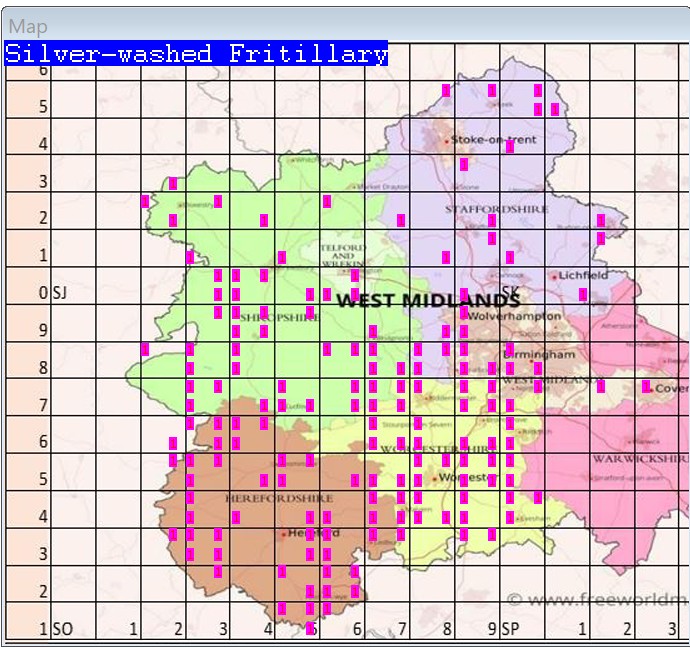Select the WEST MIDLANDS region heading
The width and height of the screenshot is (690, 648).
point(428,300)
